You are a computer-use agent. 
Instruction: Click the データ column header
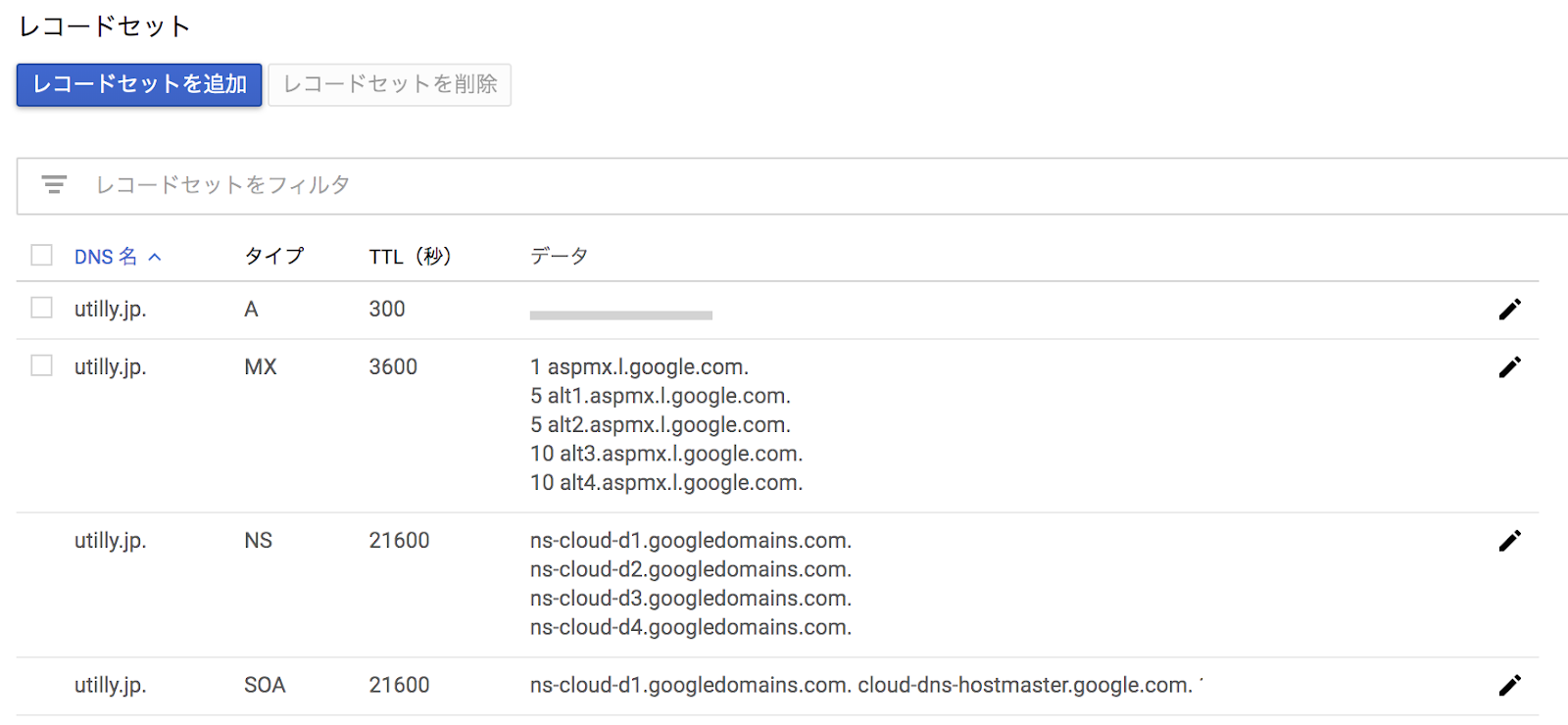click(559, 257)
